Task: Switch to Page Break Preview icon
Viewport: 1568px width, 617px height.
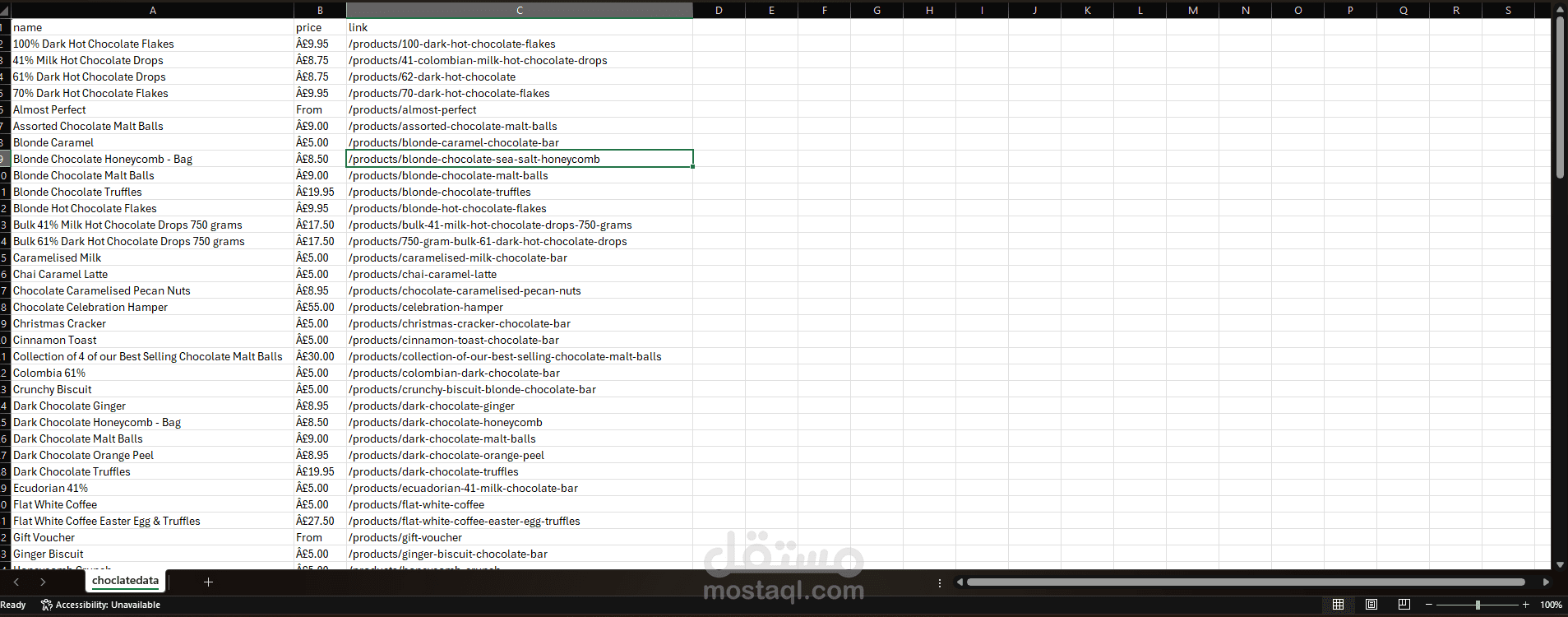Action: pos(1404,605)
